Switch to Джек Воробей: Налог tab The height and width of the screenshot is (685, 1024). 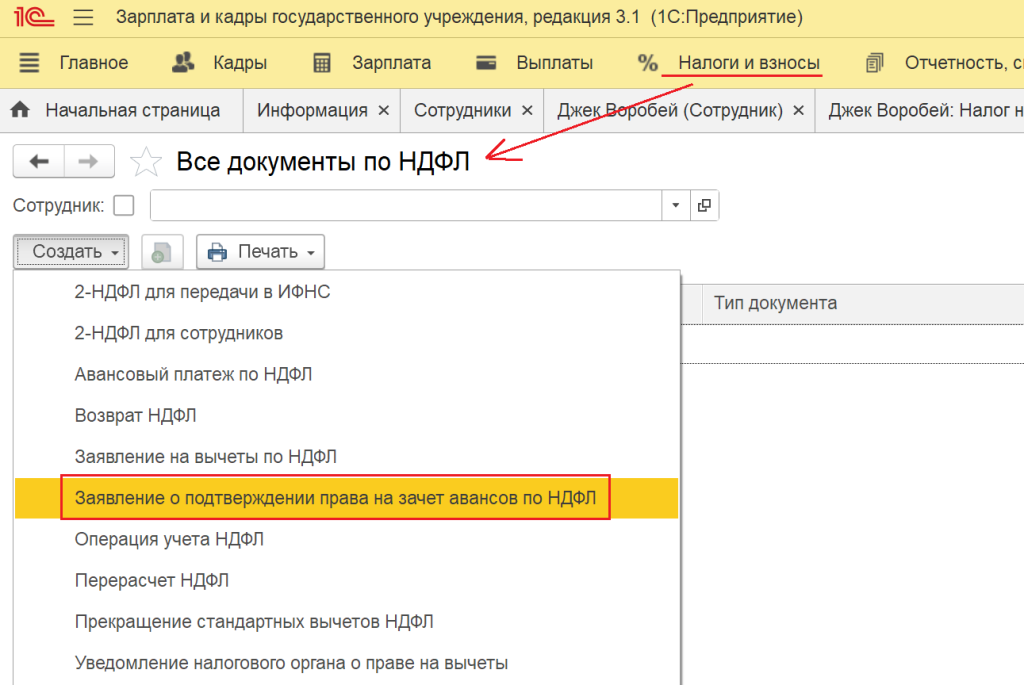[x=925, y=110]
